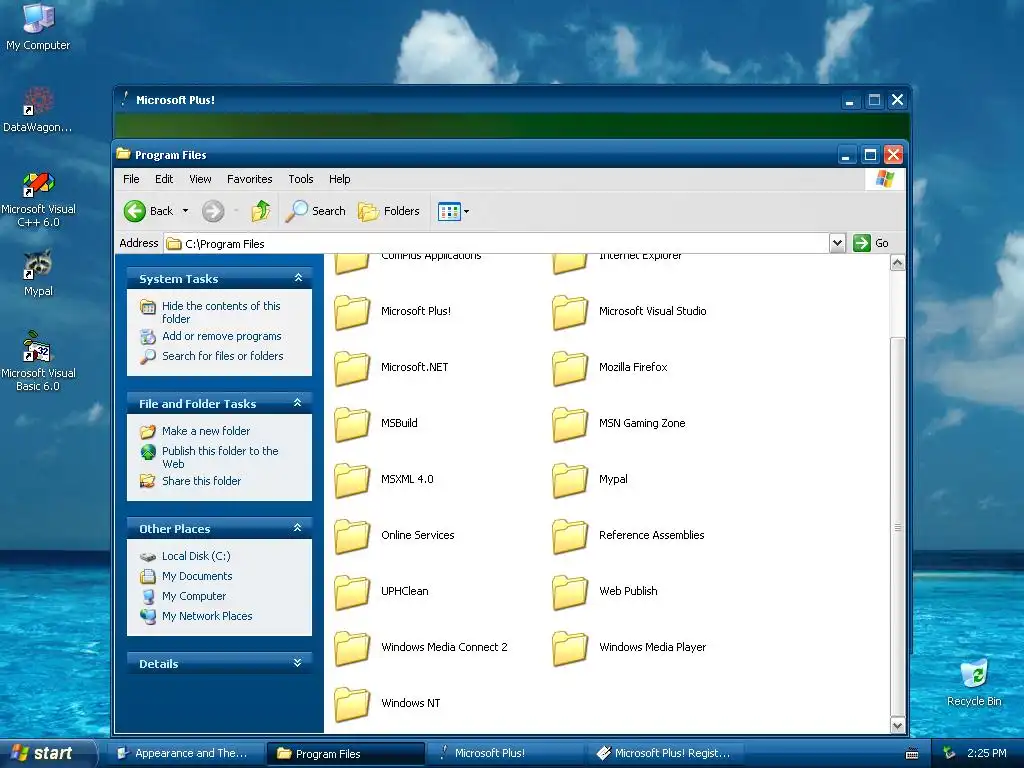Collapse the Other Places panel
The height and width of the screenshot is (768, 1024).
298,528
